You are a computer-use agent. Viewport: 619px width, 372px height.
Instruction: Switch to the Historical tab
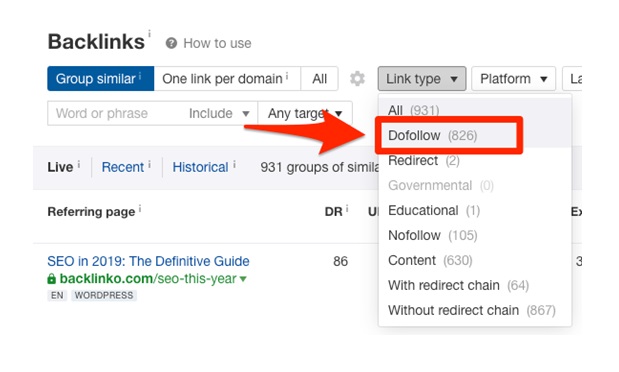(x=201, y=167)
